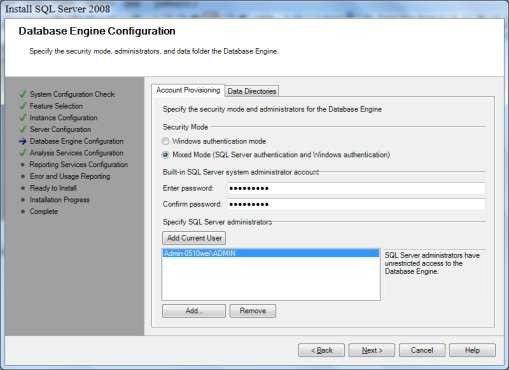
Task: Click the Reporting Services Configuration step
Action: point(79,165)
